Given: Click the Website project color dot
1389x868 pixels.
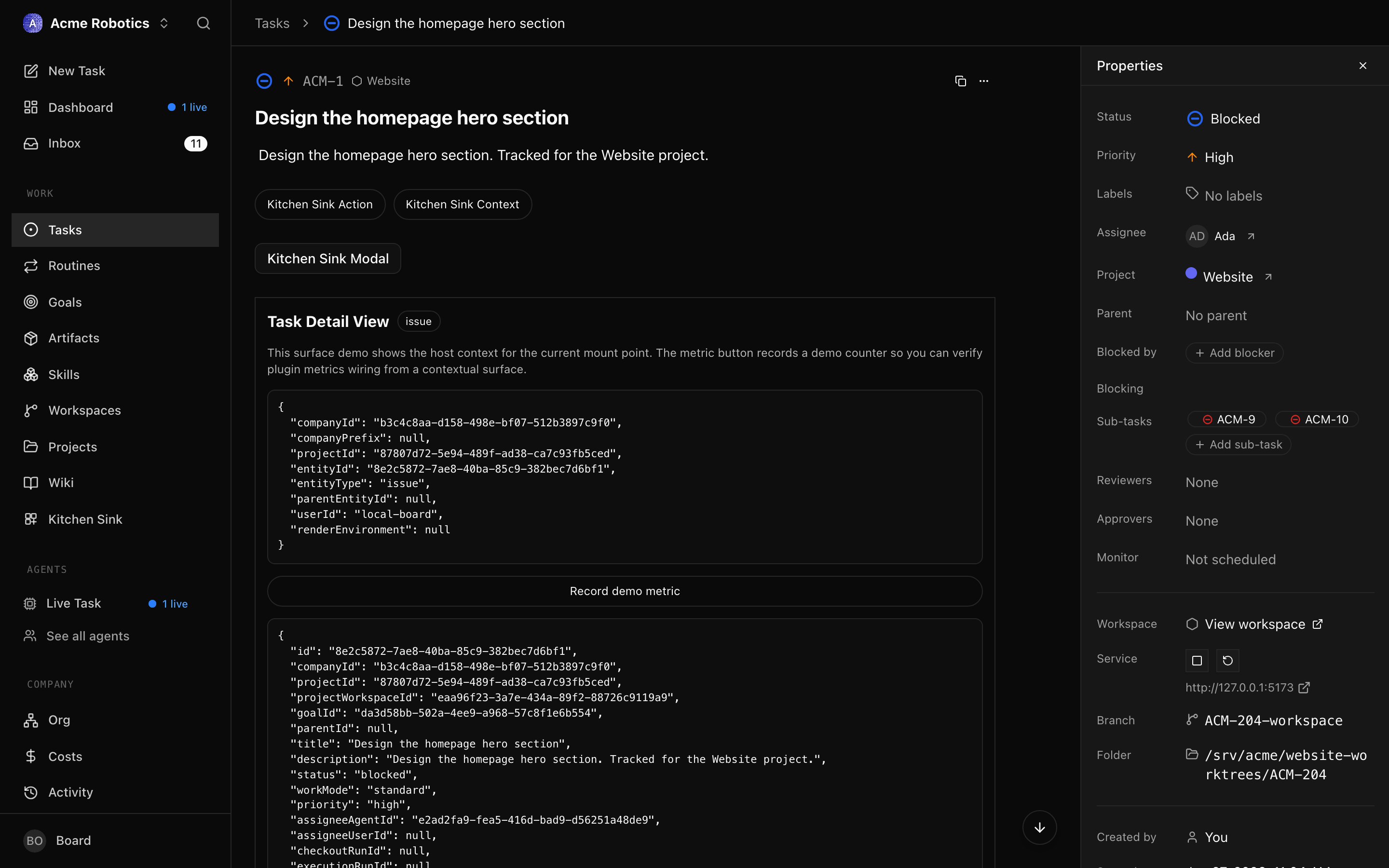Looking at the screenshot, I should (1192, 273).
